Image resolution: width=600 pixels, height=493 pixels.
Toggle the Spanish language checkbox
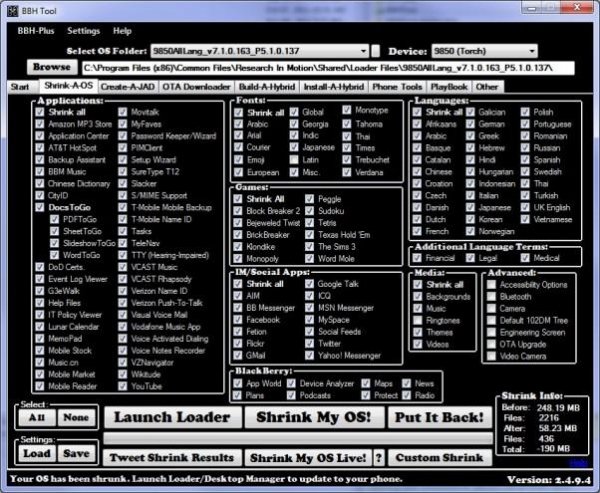click(525, 160)
